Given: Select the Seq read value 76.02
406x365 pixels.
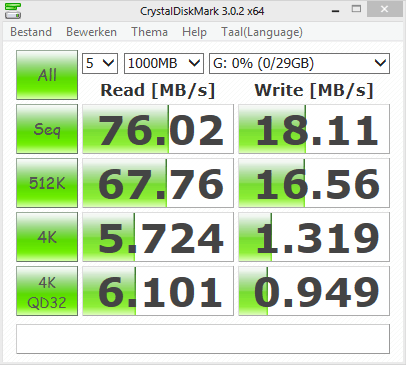Looking at the screenshot, I should pos(158,129).
